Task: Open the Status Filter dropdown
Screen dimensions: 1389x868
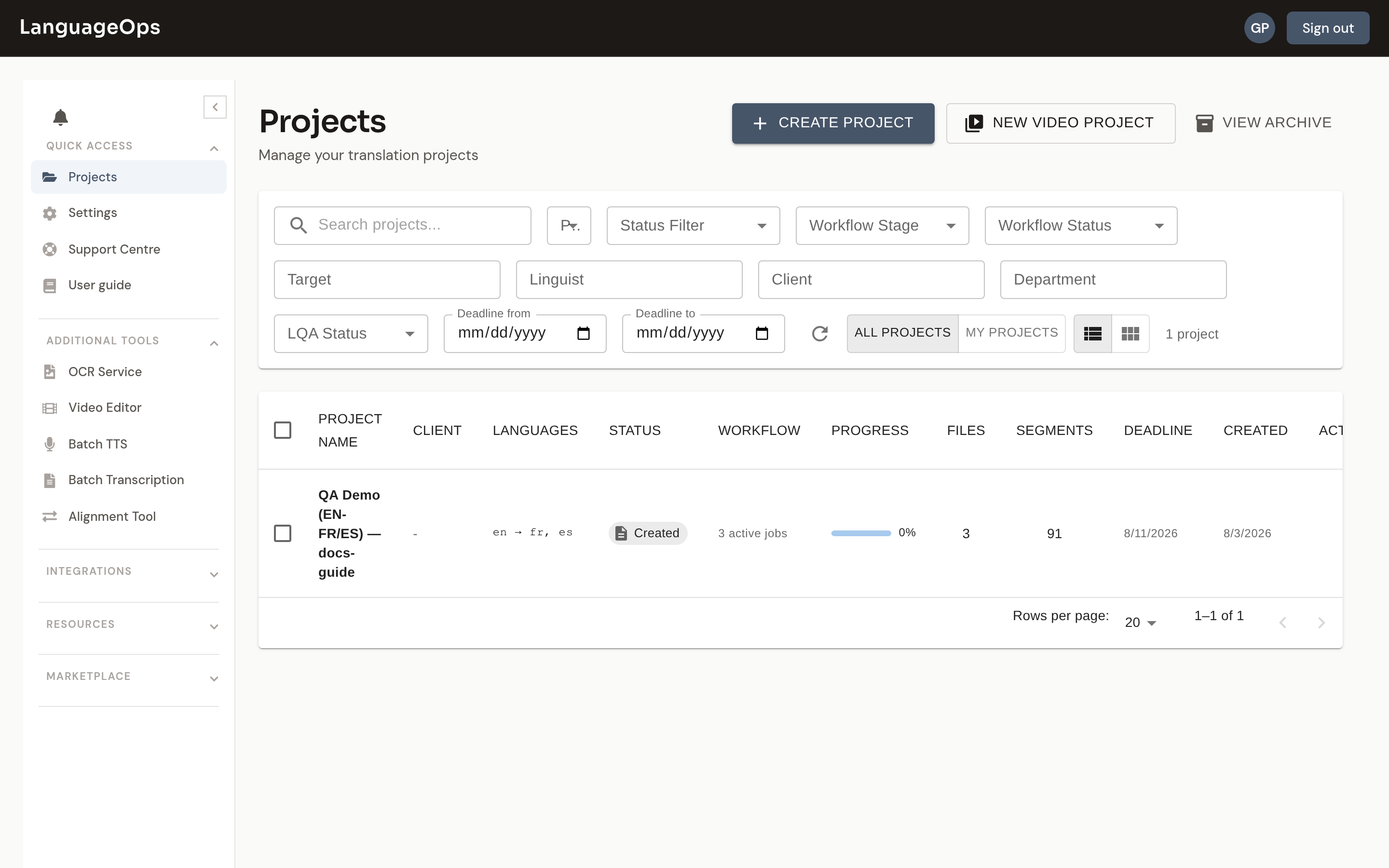Action: pyautogui.click(x=694, y=226)
